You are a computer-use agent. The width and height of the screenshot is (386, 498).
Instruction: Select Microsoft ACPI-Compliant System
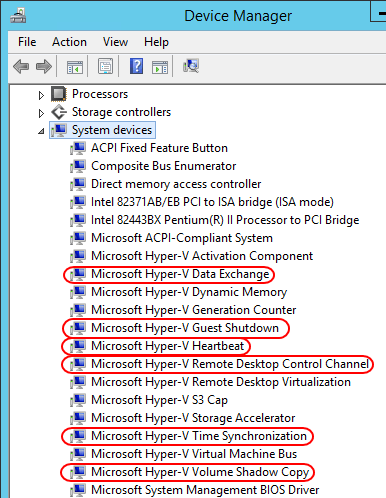coord(182,238)
